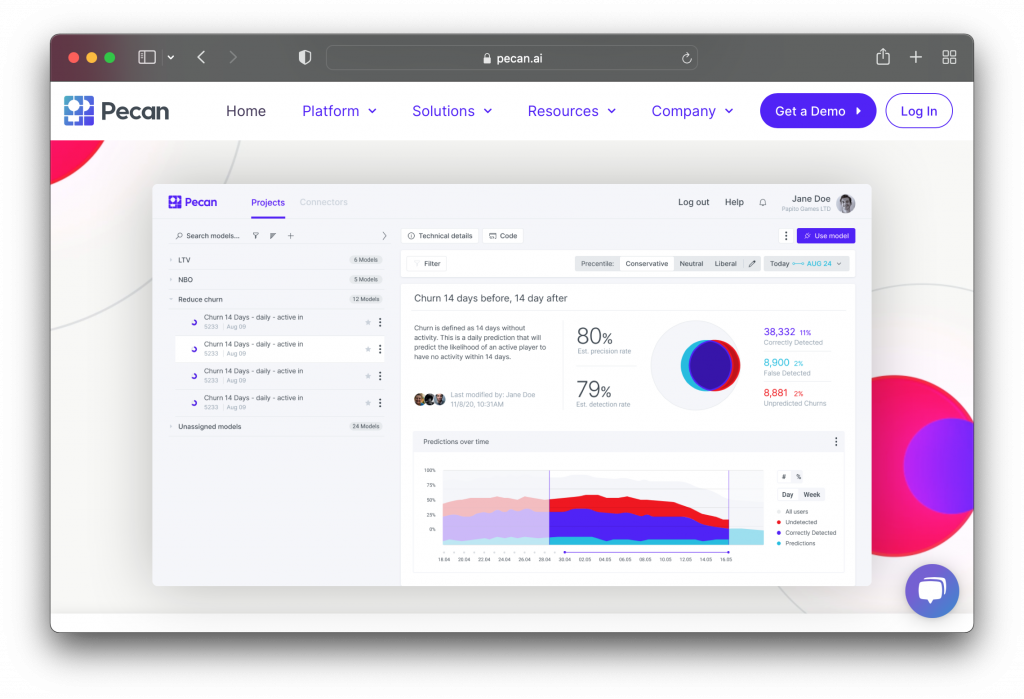
Task: Switch to the Projects tab
Action: 268,203
